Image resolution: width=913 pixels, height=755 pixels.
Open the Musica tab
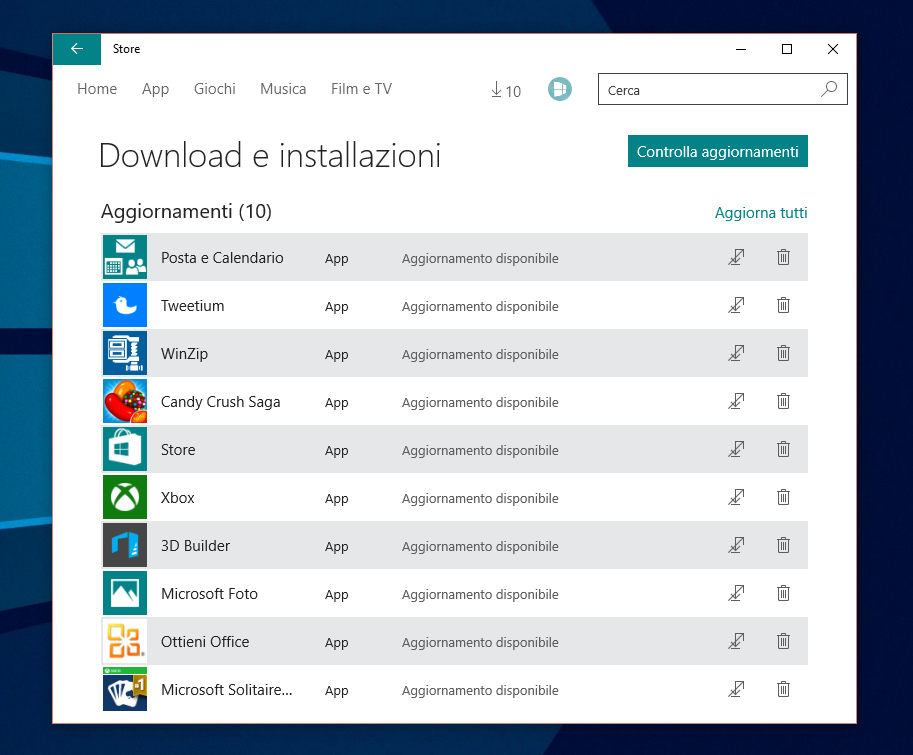click(x=283, y=88)
